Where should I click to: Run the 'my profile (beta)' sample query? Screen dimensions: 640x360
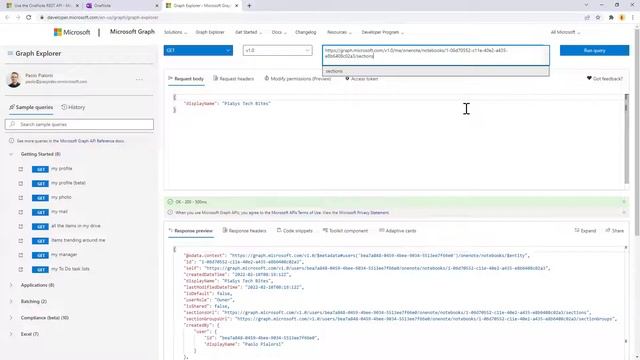click(68, 183)
